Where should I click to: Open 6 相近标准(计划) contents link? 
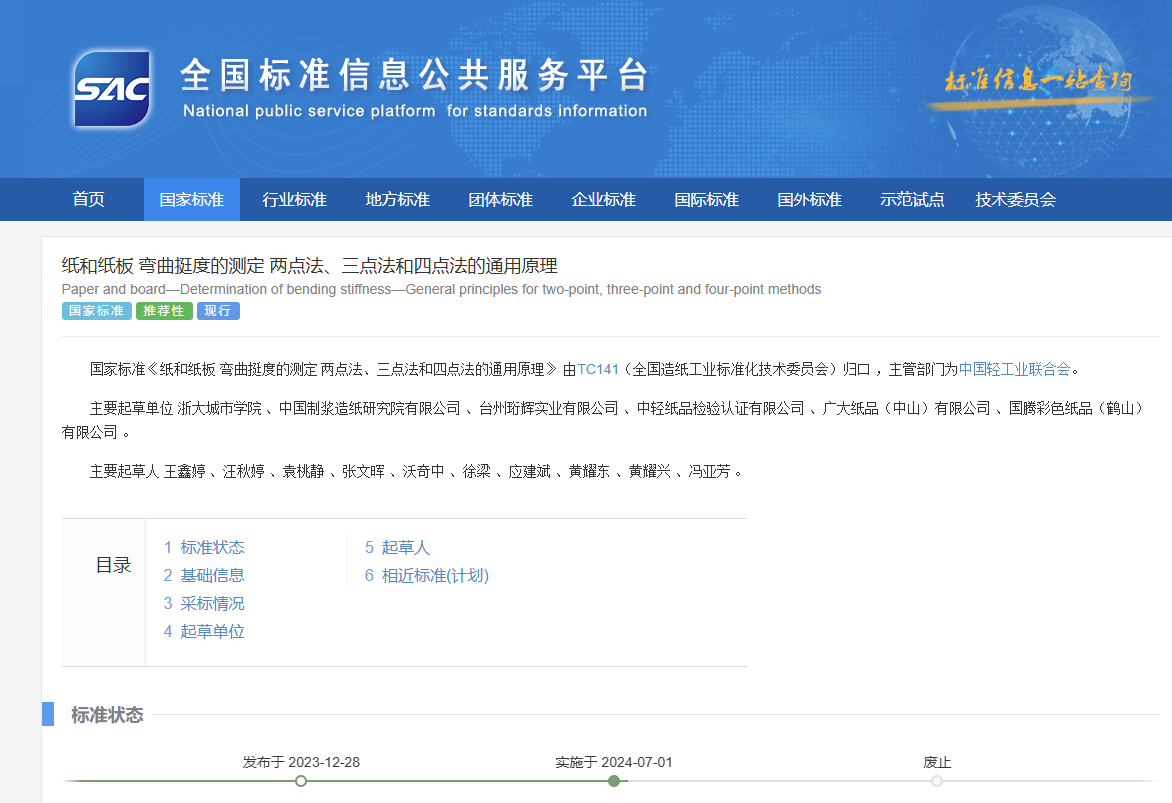(x=426, y=575)
